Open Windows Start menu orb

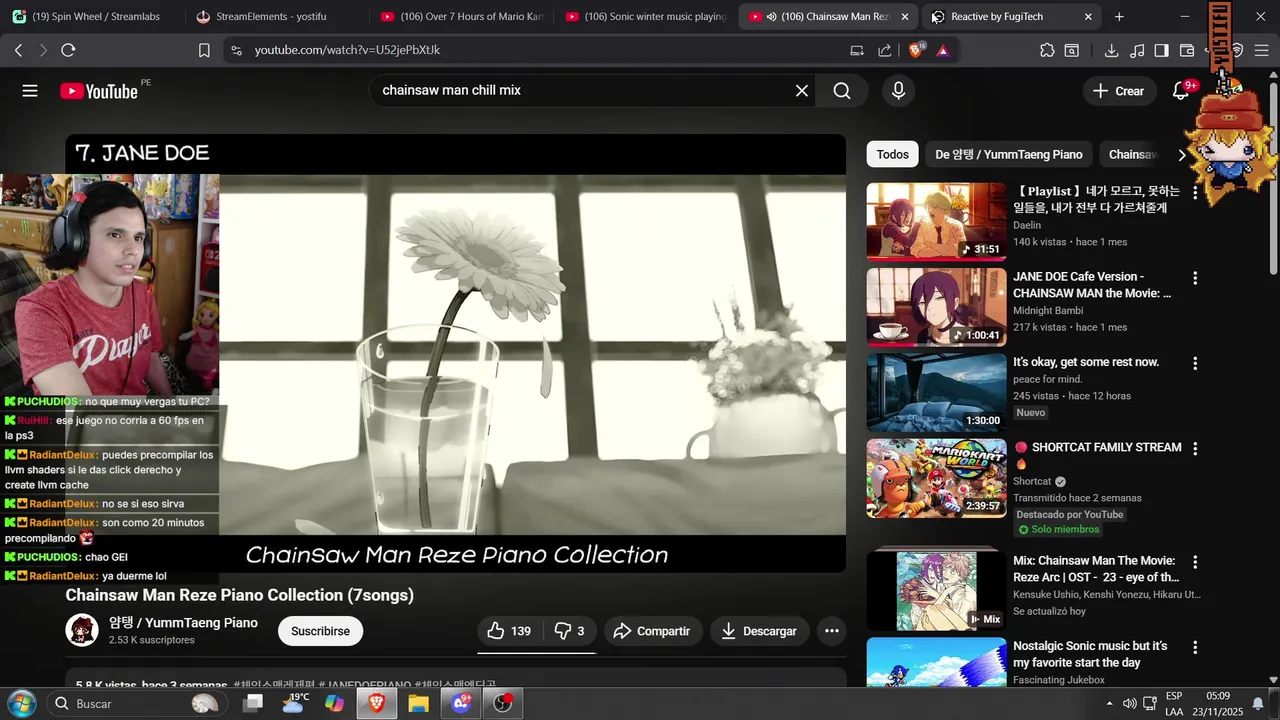pos(22,703)
